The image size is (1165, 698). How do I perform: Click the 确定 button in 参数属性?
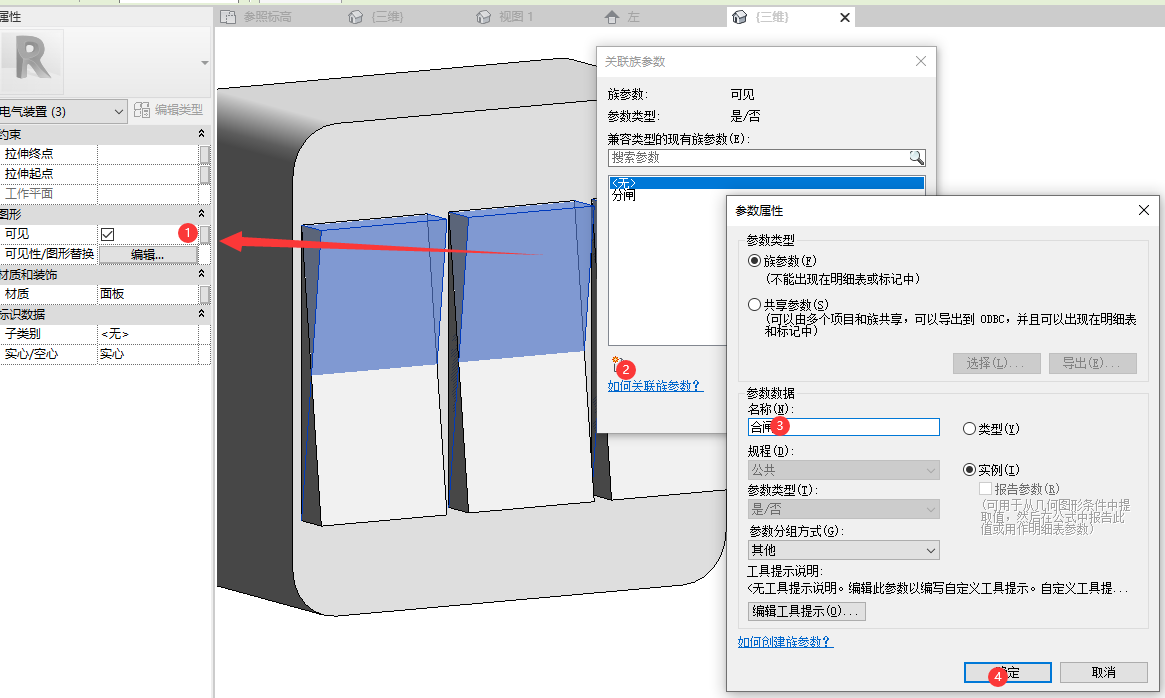1007,673
